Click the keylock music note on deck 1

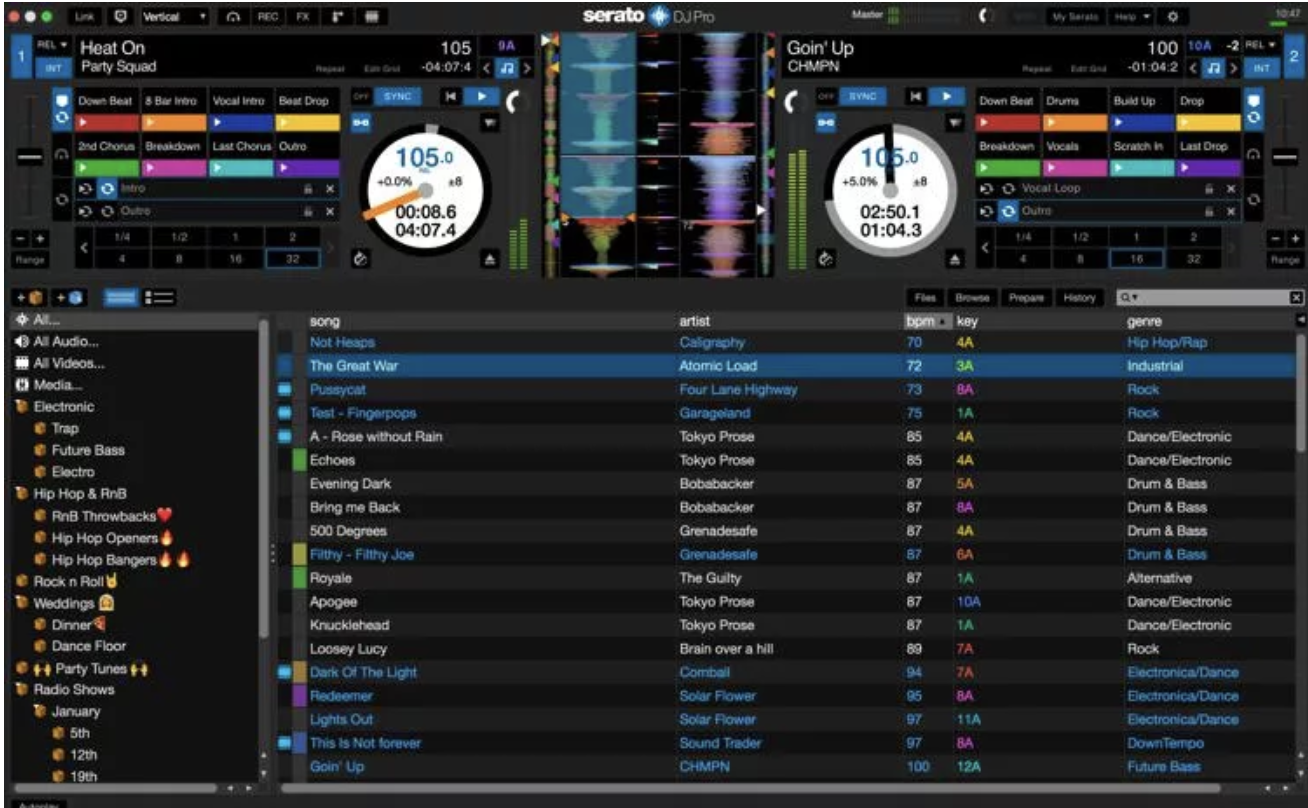(x=505, y=68)
